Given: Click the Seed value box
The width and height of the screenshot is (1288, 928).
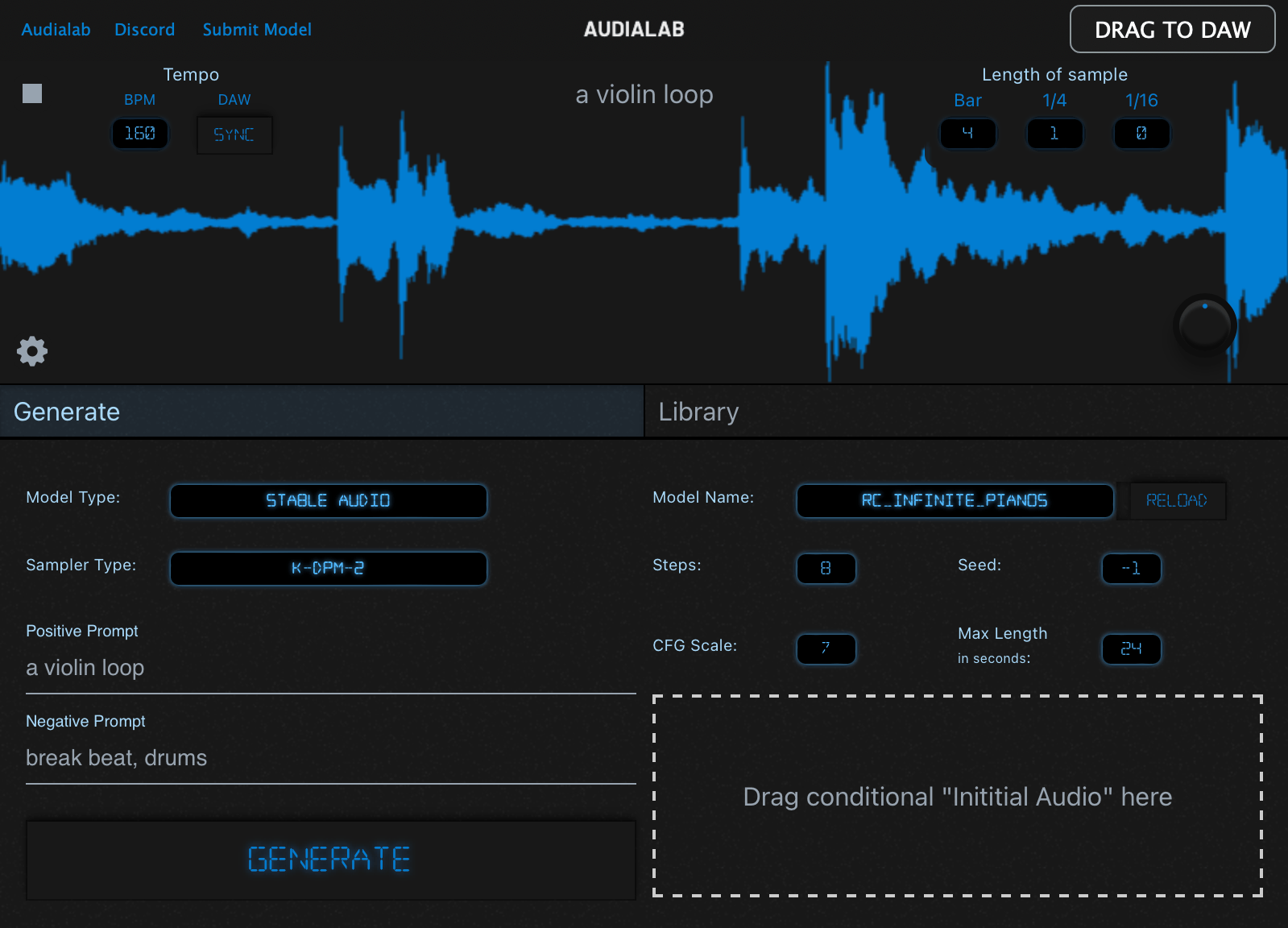Looking at the screenshot, I should tap(1131, 568).
